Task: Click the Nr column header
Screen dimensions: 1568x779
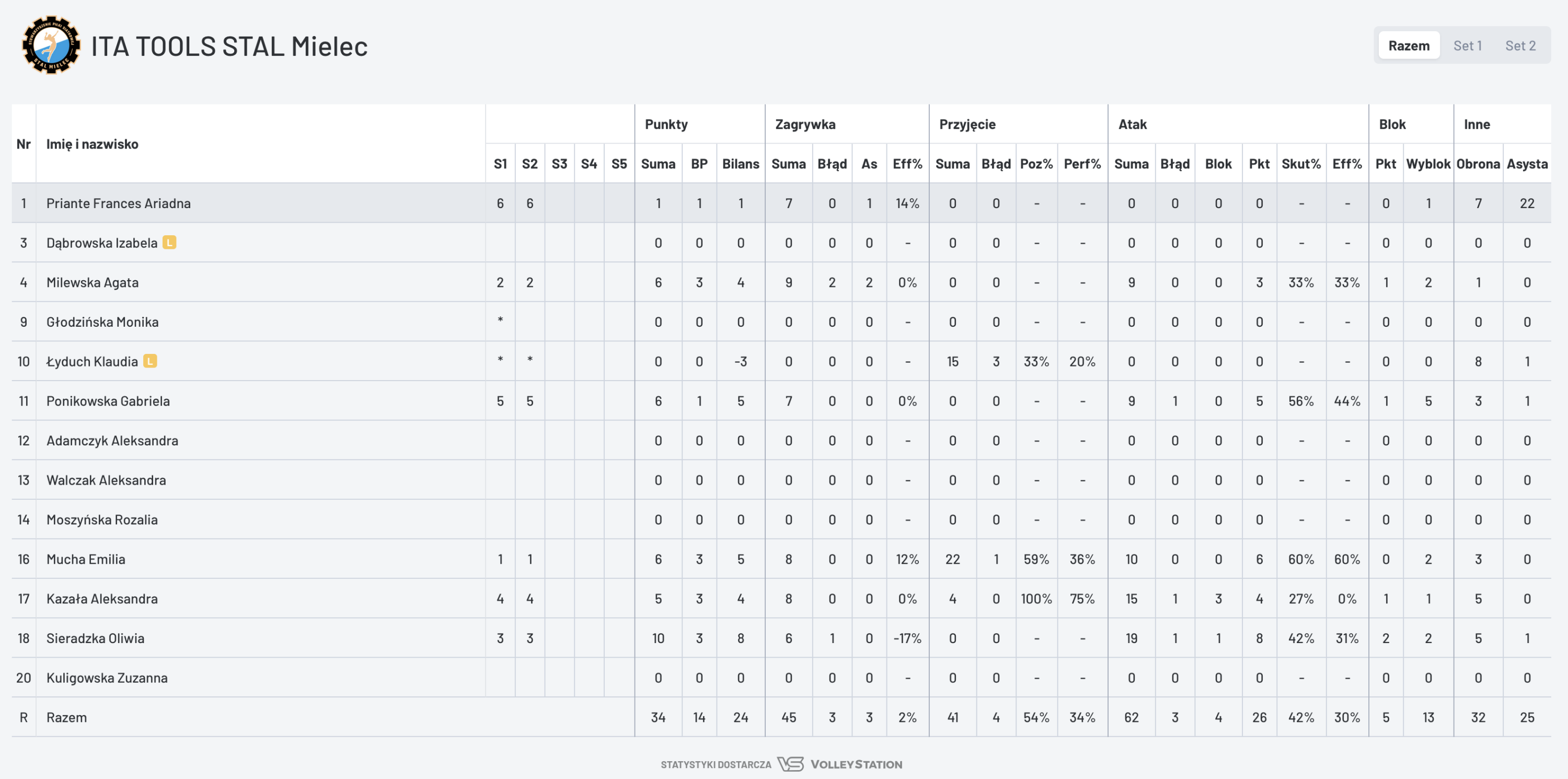Action: (x=23, y=144)
